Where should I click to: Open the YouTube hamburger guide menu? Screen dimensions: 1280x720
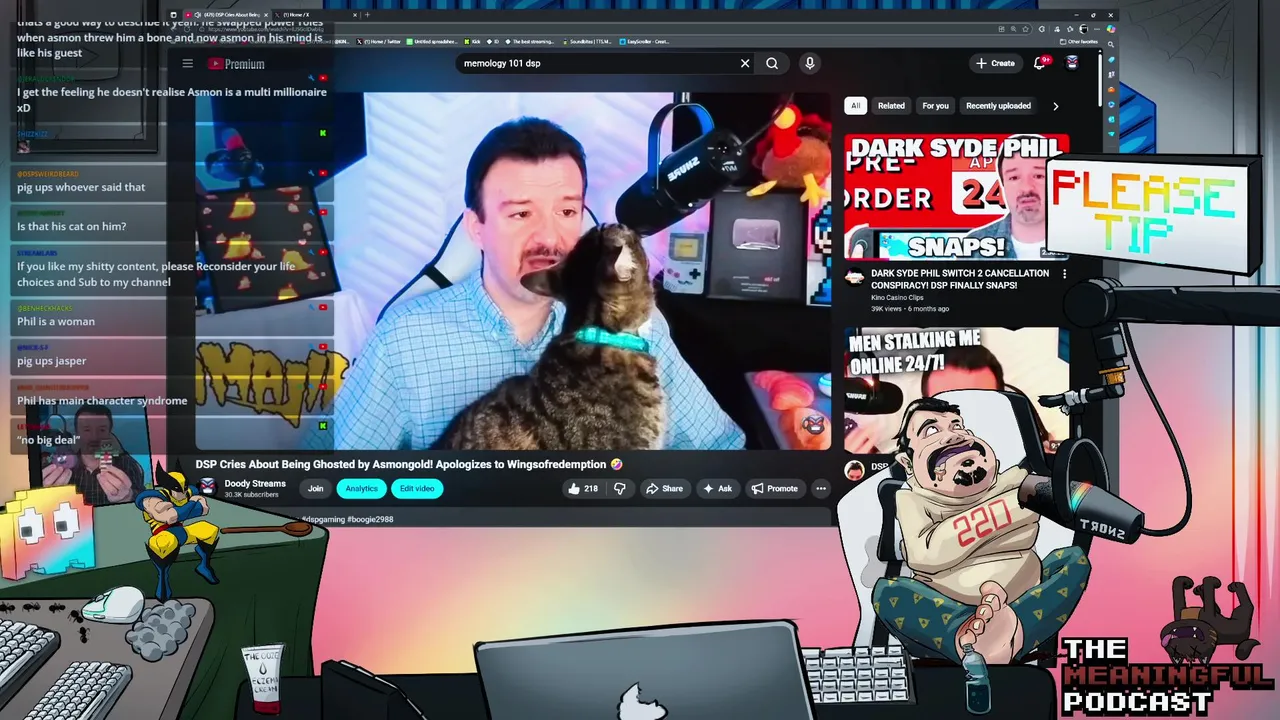pos(187,64)
